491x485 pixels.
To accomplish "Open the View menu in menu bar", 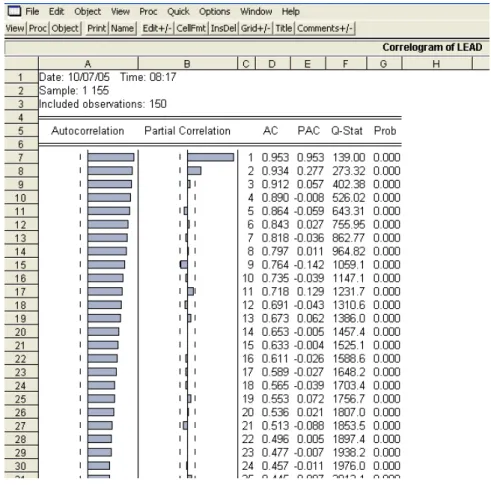I will point(120,12).
